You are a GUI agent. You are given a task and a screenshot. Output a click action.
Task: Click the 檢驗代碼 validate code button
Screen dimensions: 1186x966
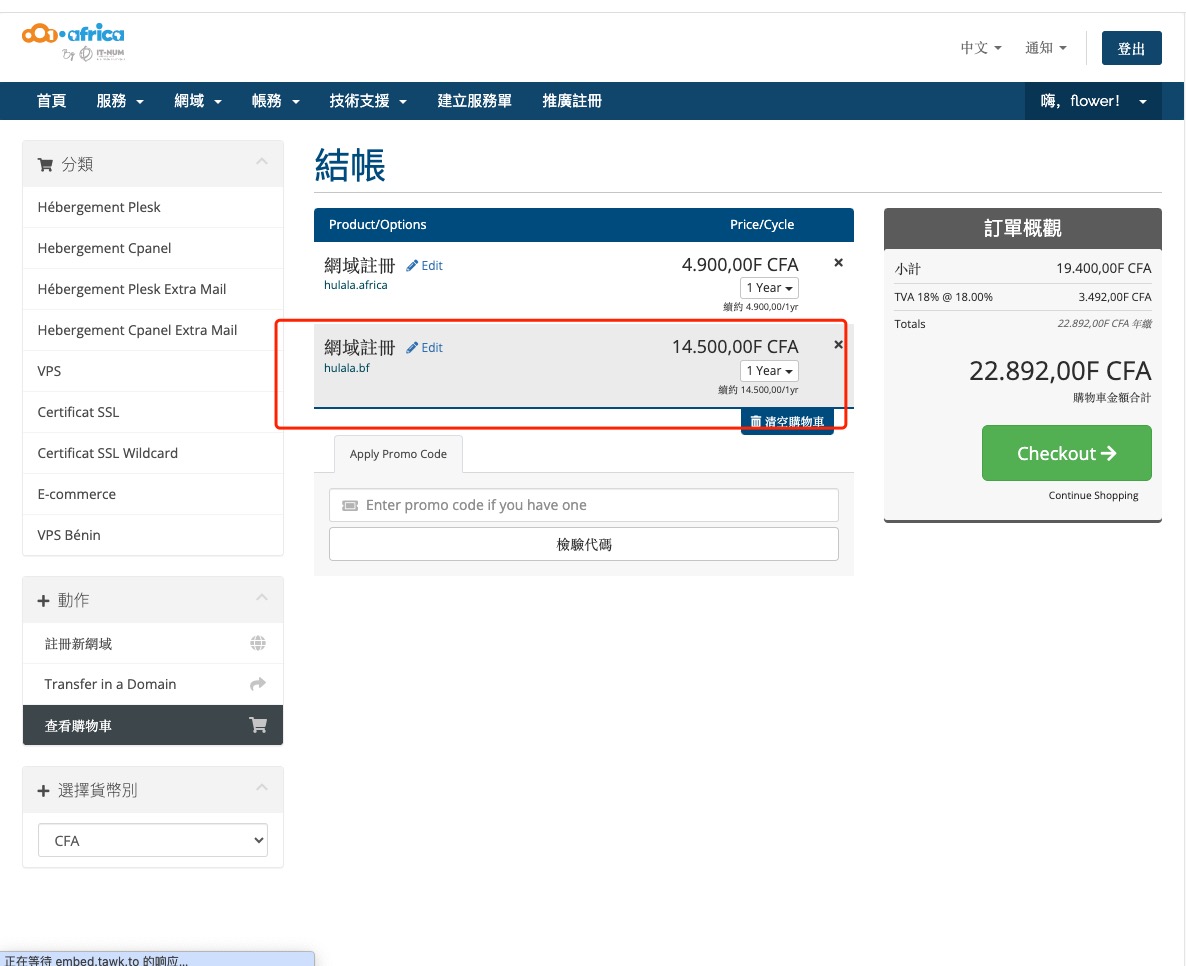click(583, 544)
